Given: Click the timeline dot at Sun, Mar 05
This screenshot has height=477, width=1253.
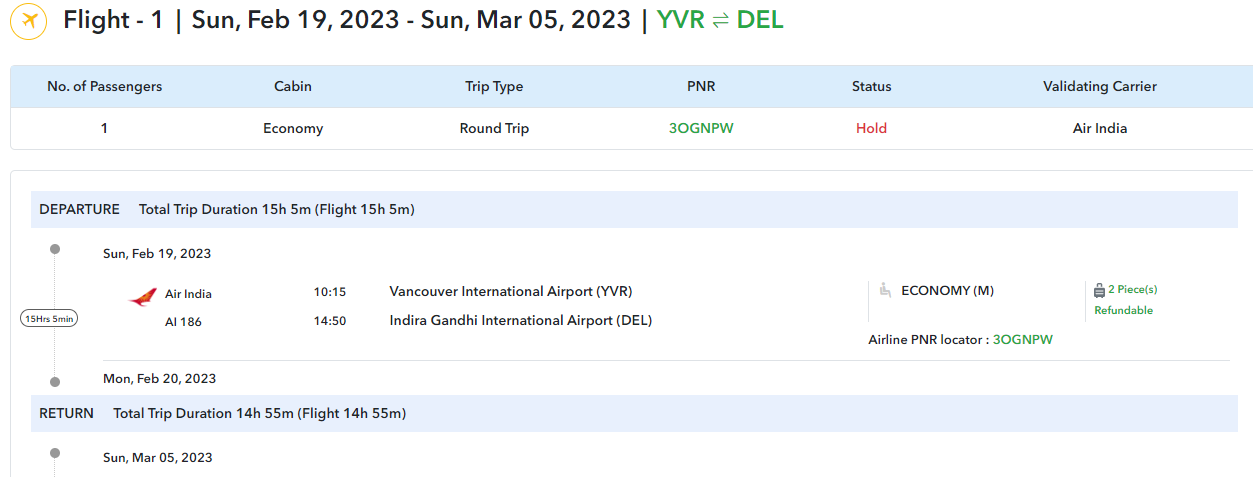Looking at the screenshot, I should 55,453.
